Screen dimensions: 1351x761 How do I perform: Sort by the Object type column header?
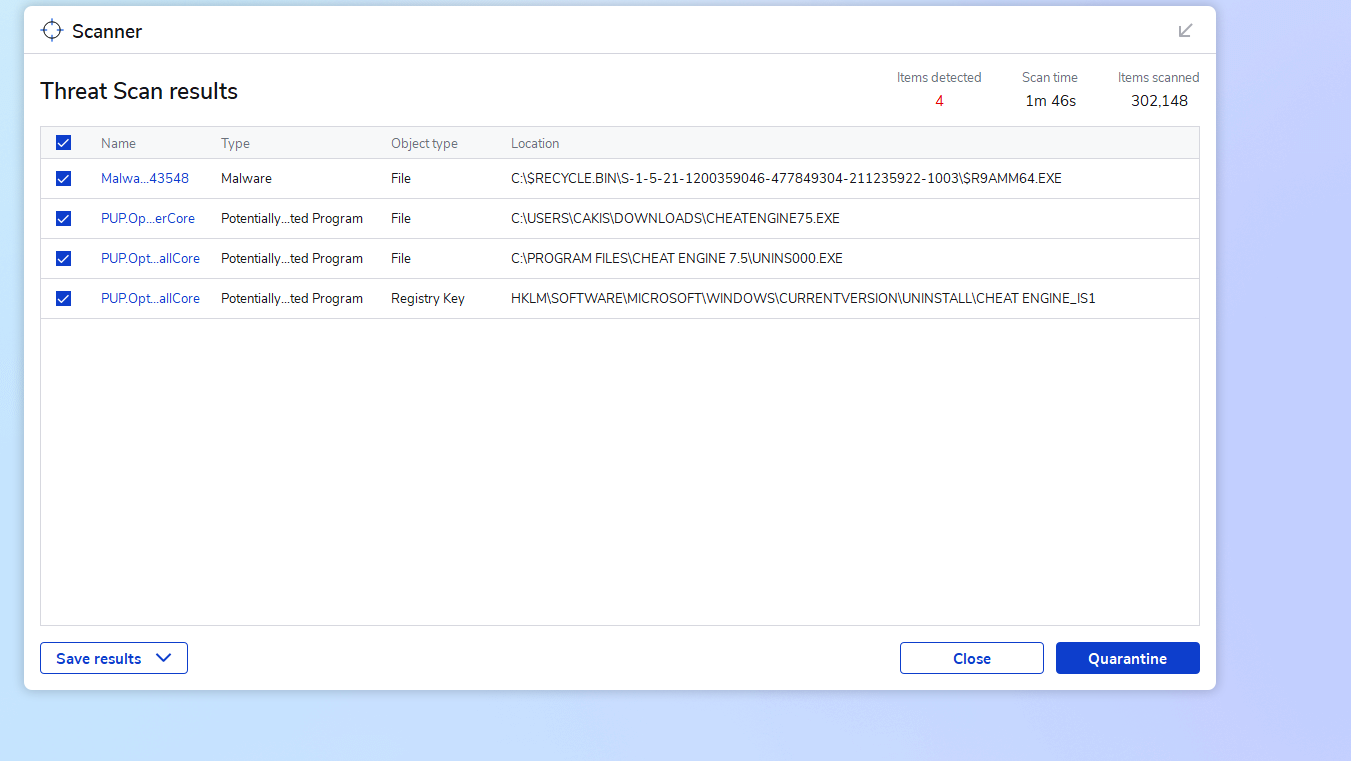click(424, 143)
